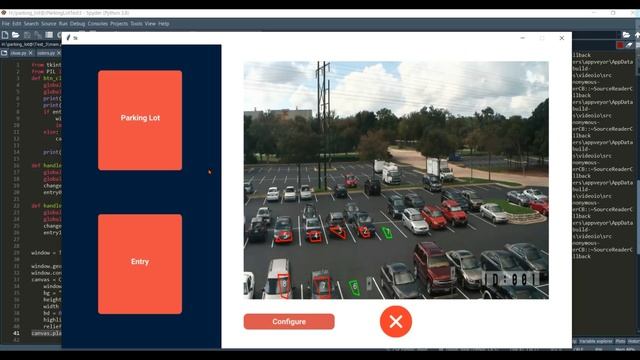This screenshot has width=640, height=360.
Task: Open the Tools menu in Spyder
Action: (136, 24)
